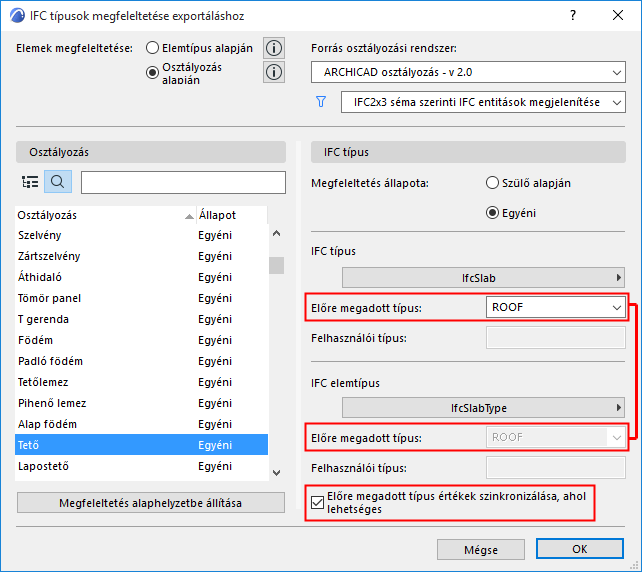Confirm with the OK button
The height and width of the screenshot is (572, 642).
[x=580, y=549]
